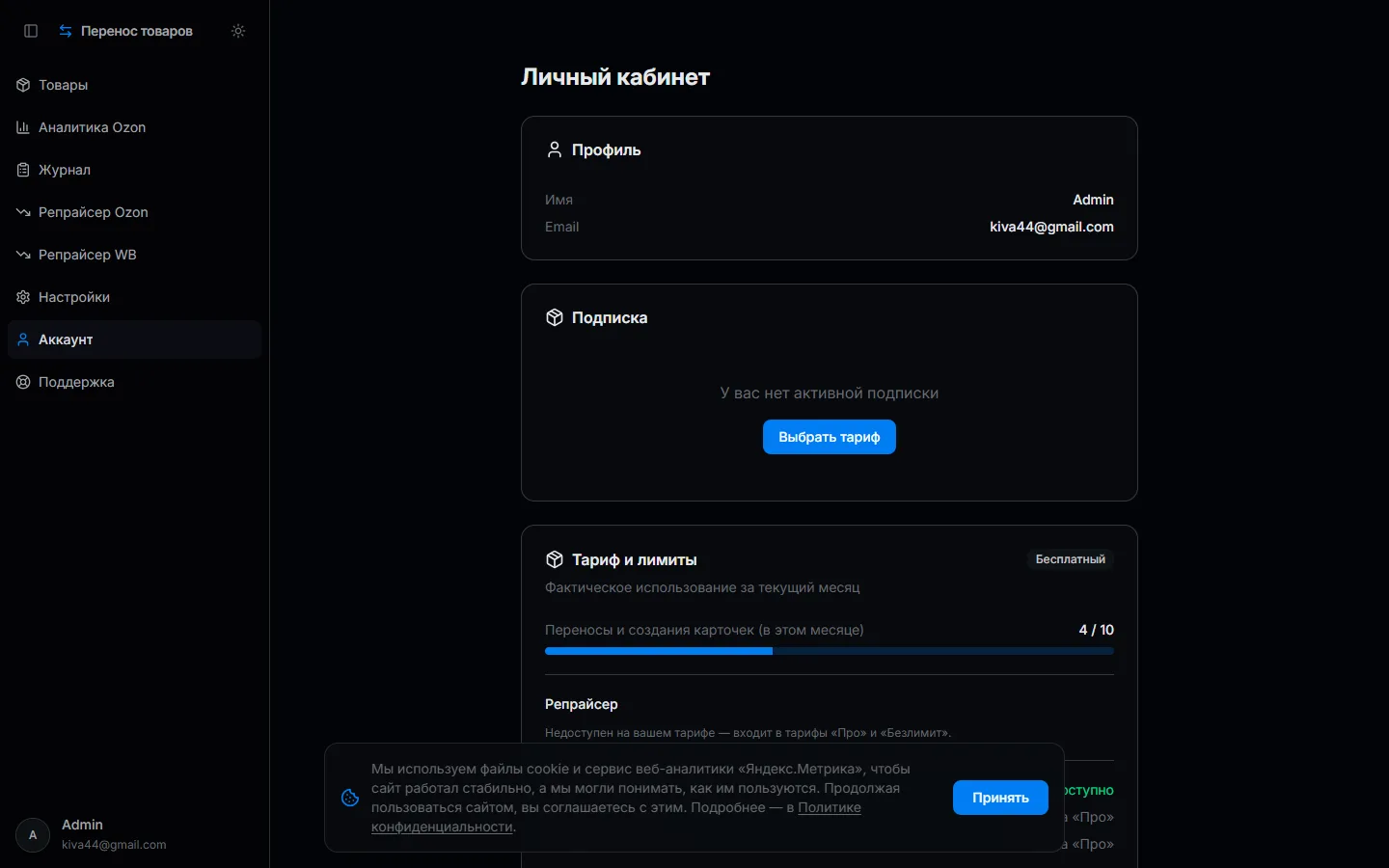Open the Журнал menu item
1389x868 pixels.
134,170
